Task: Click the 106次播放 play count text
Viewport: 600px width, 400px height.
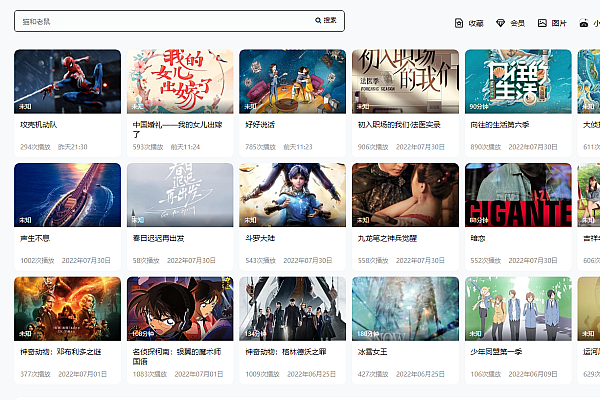Action: point(486,374)
